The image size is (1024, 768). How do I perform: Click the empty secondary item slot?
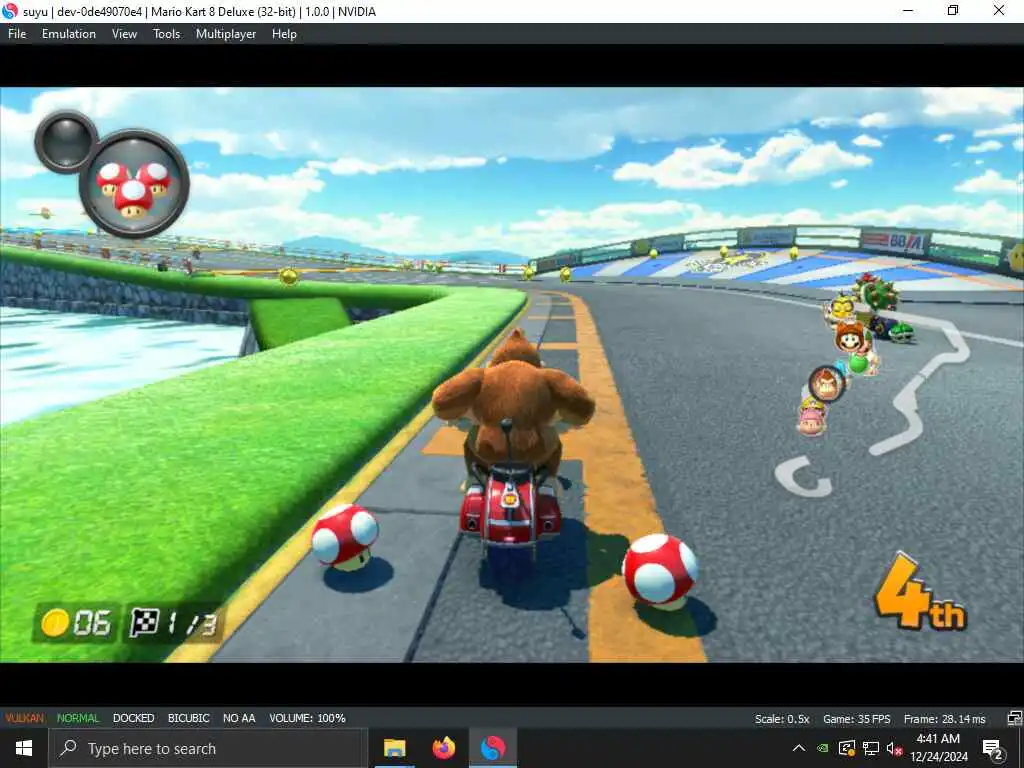point(66,141)
